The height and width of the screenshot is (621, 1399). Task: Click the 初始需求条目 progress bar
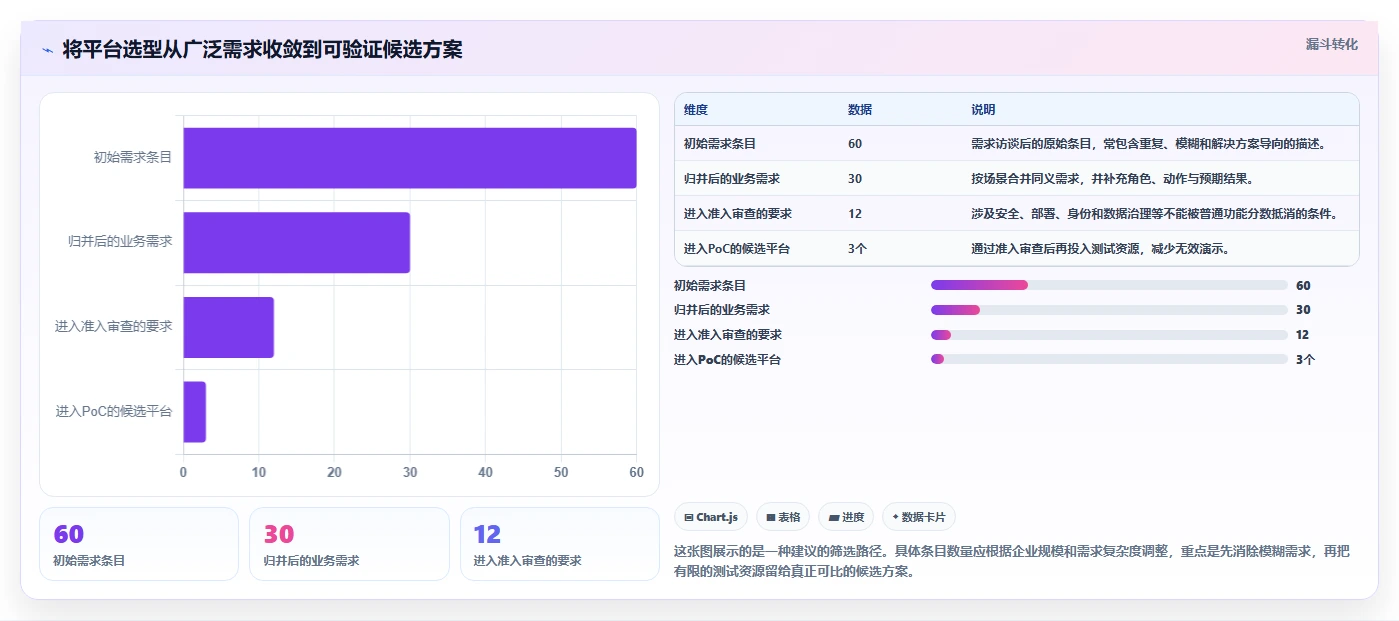coord(1109,285)
